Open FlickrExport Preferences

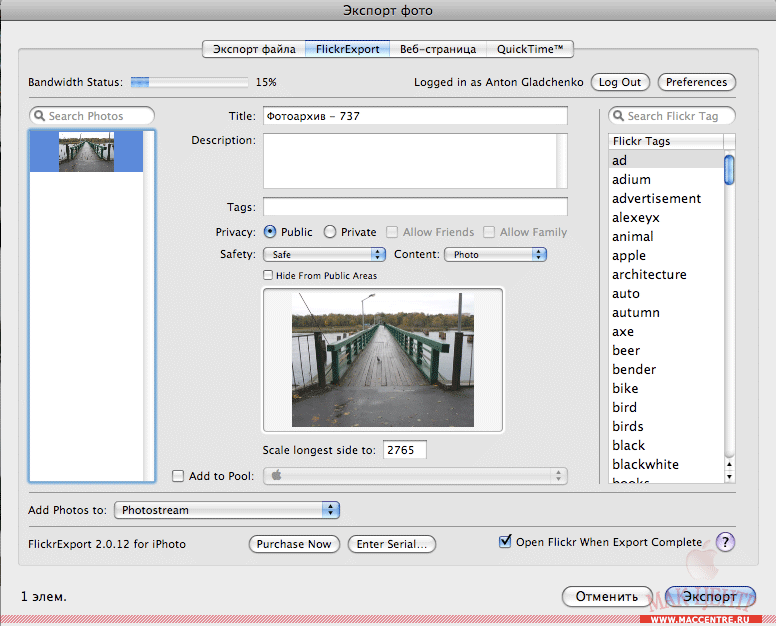(x=696, y=82)
